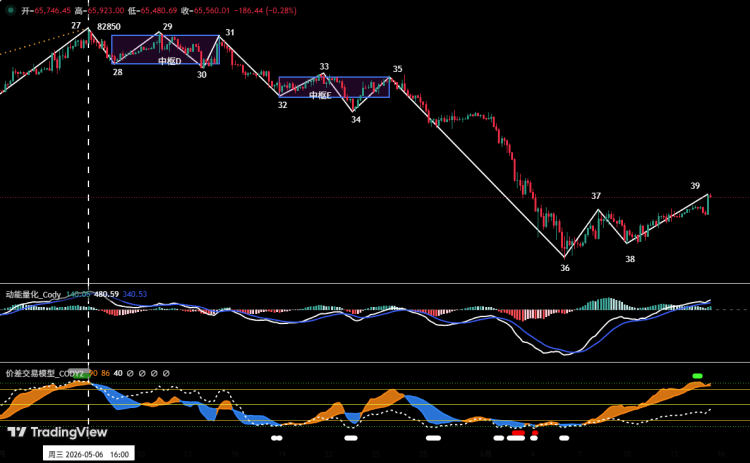Click the date label 2026-05-06 16:00
Image resolution: width=750 pixels, height=463 pixels.
88,454
